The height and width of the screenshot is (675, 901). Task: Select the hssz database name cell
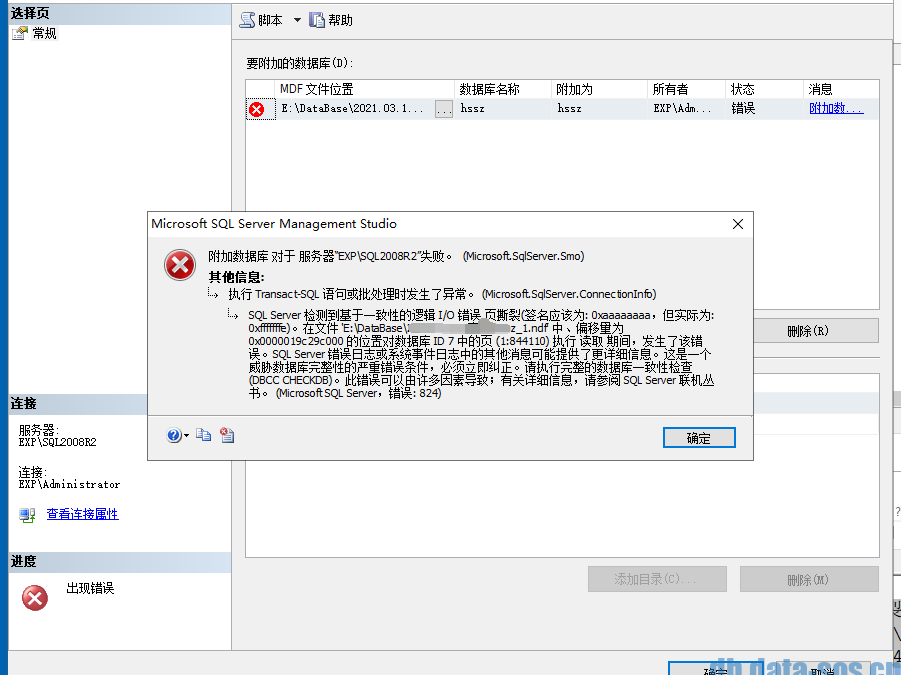coord(502,109)
